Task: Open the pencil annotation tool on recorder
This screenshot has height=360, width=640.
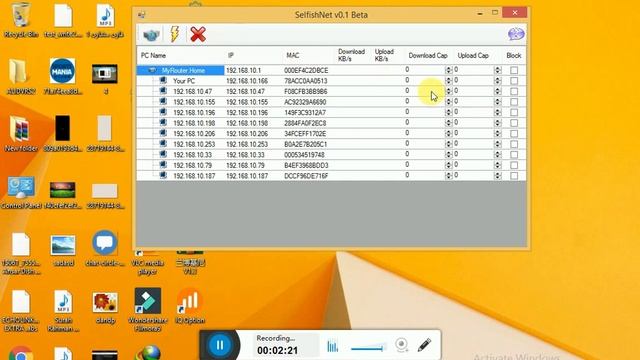Action: [x=424, y=345]
